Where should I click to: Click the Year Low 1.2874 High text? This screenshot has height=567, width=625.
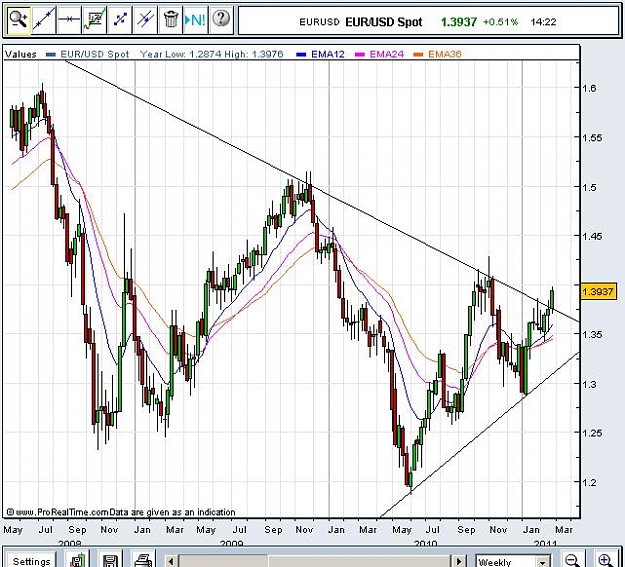211,54
